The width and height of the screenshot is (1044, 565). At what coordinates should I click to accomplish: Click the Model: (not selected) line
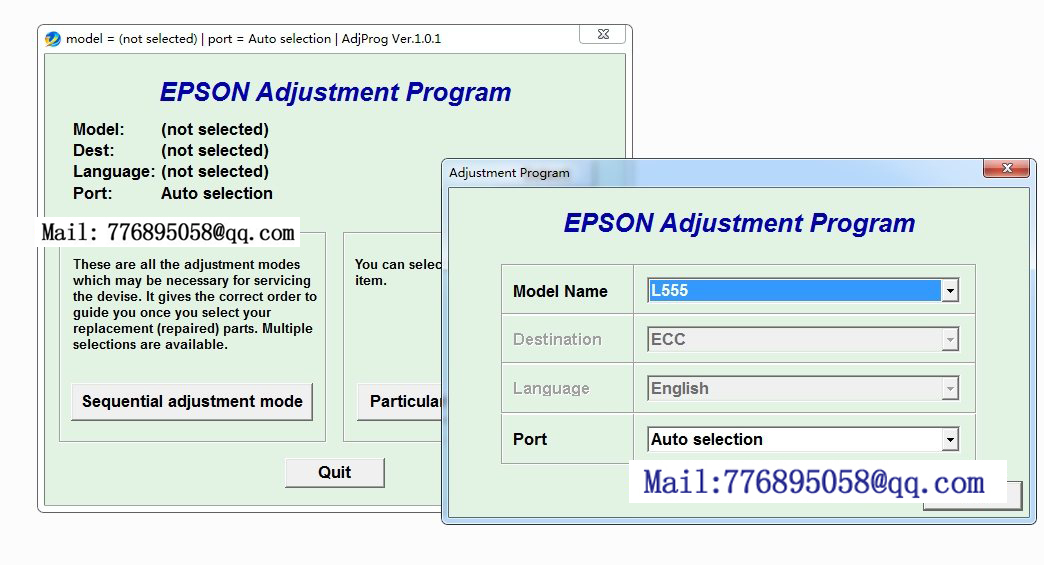[170, 129]
